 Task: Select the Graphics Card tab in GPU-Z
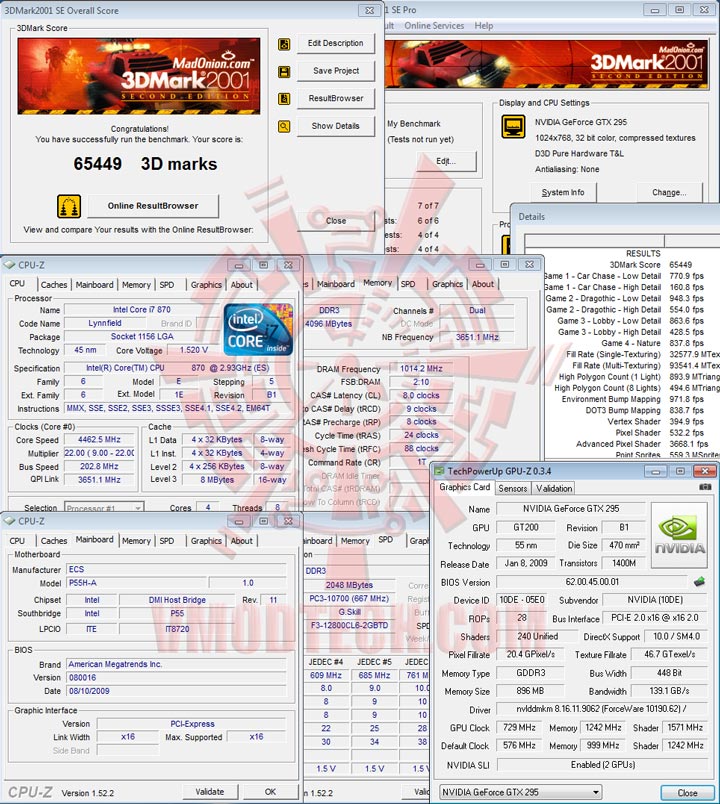click(x=465, y=487)
